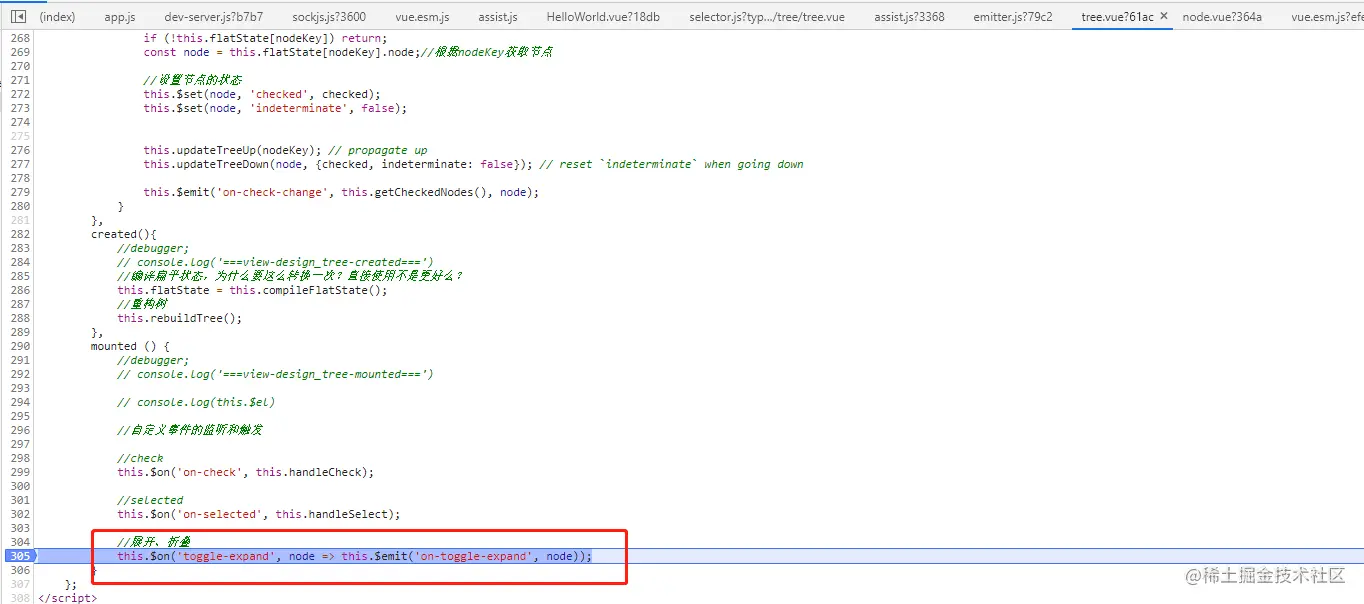Click 'this.updateTreeUp(nodeKey)' call
1364x604 pixels.
coord(233,150)
